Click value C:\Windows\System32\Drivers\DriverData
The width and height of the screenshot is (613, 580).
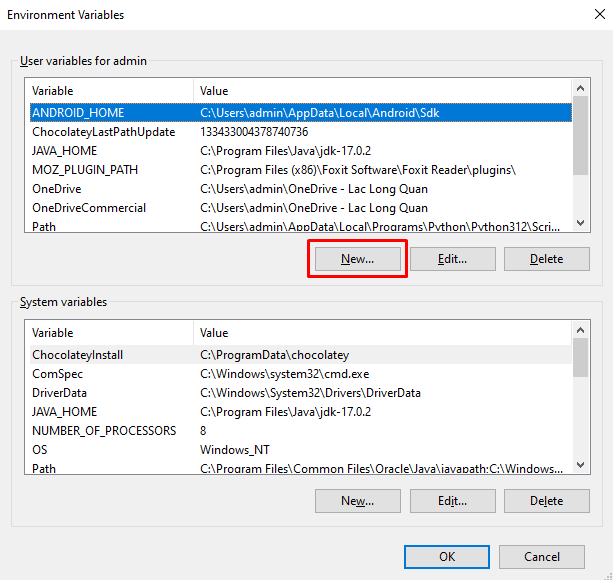(310, 393)
